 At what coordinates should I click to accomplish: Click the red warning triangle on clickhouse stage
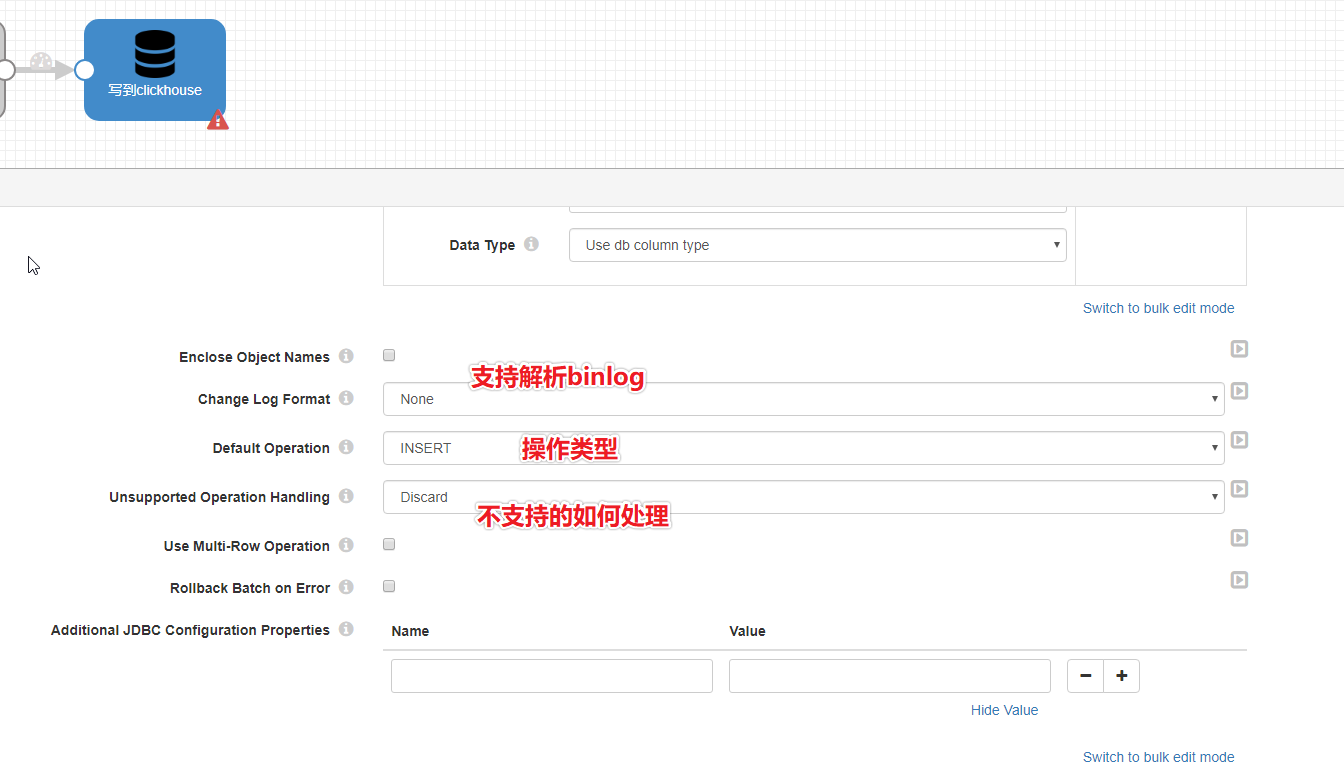pos(218,121)
